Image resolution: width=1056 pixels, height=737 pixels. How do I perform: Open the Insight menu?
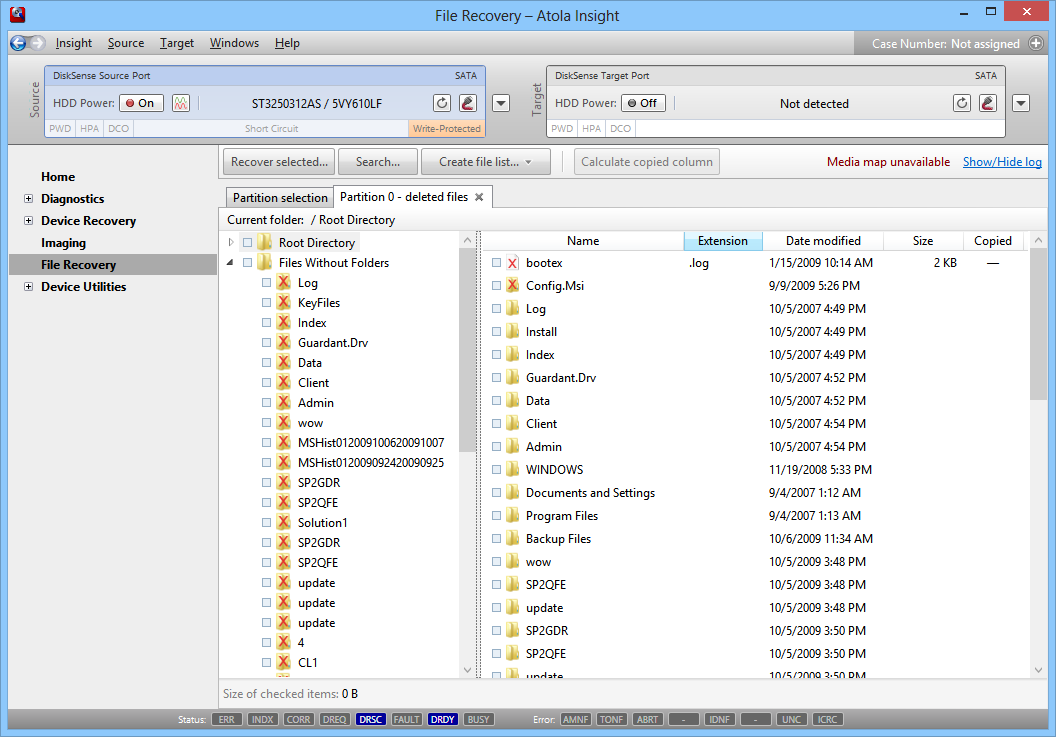tap(73, 43)
